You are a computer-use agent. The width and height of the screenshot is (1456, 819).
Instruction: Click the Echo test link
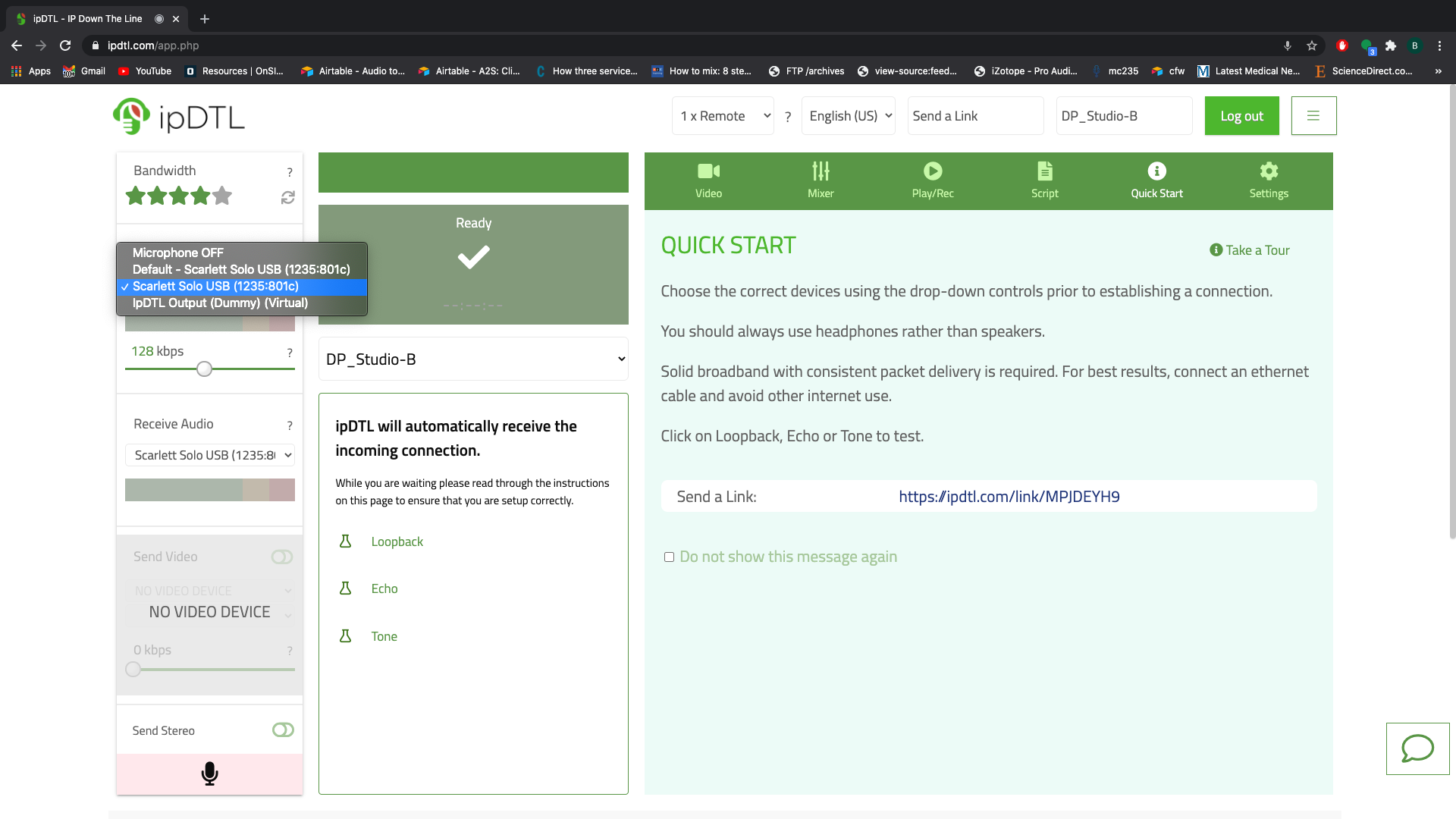[x=384, y=588]
